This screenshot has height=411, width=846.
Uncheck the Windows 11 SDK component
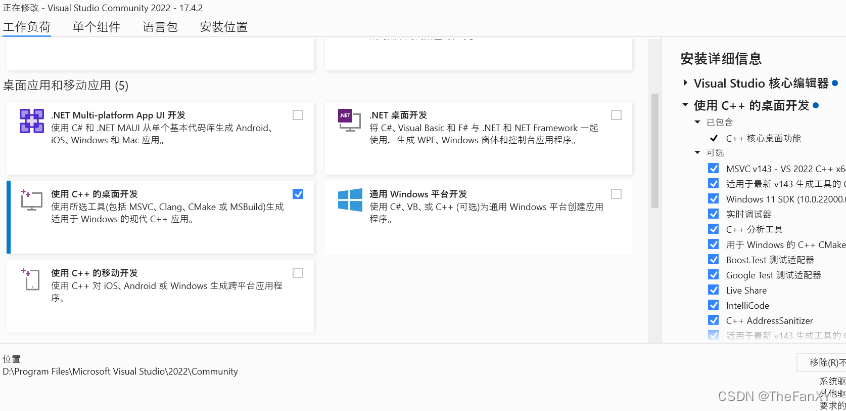tap(713, 198)
